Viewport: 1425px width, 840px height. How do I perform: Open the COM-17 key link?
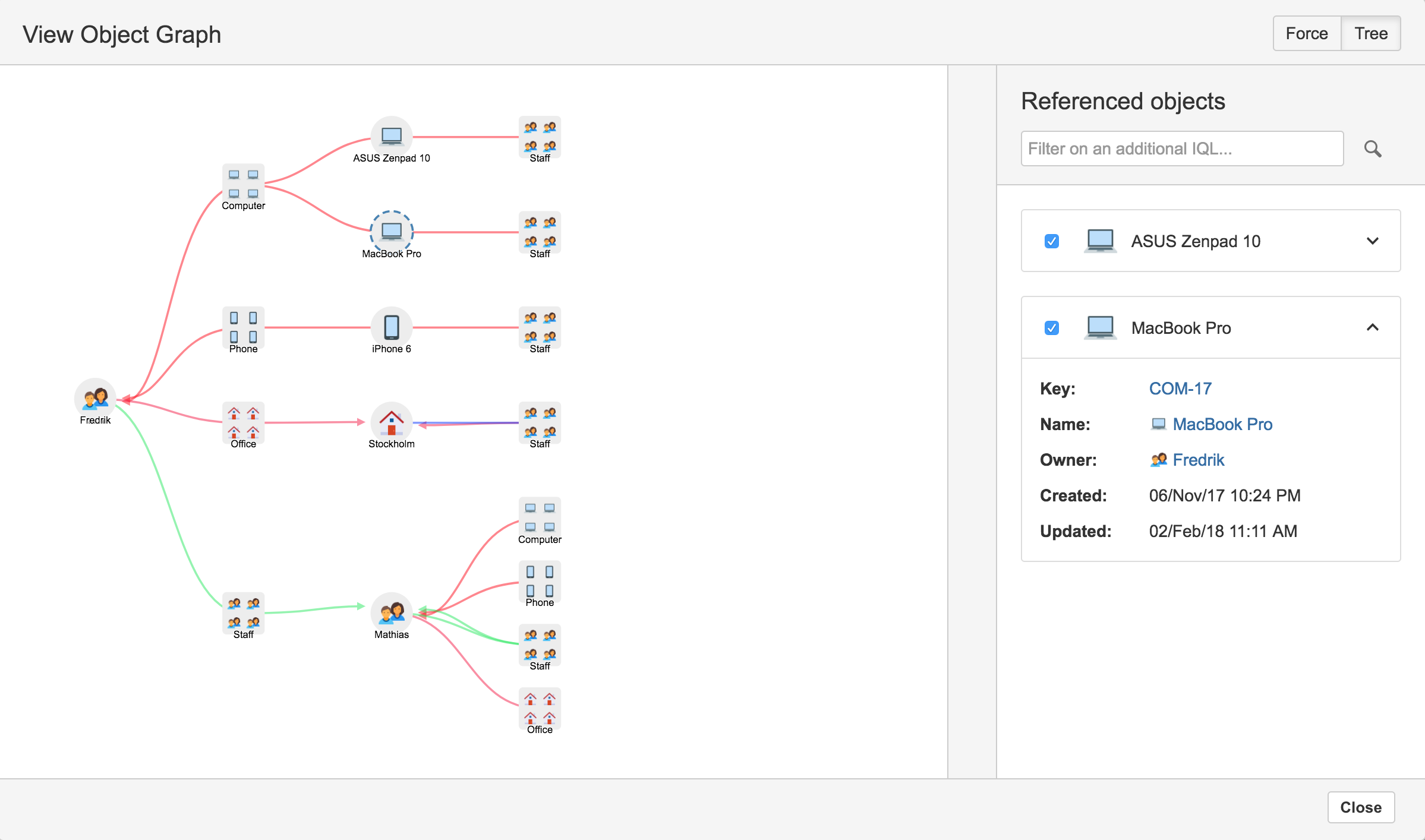pos(1180,389)
